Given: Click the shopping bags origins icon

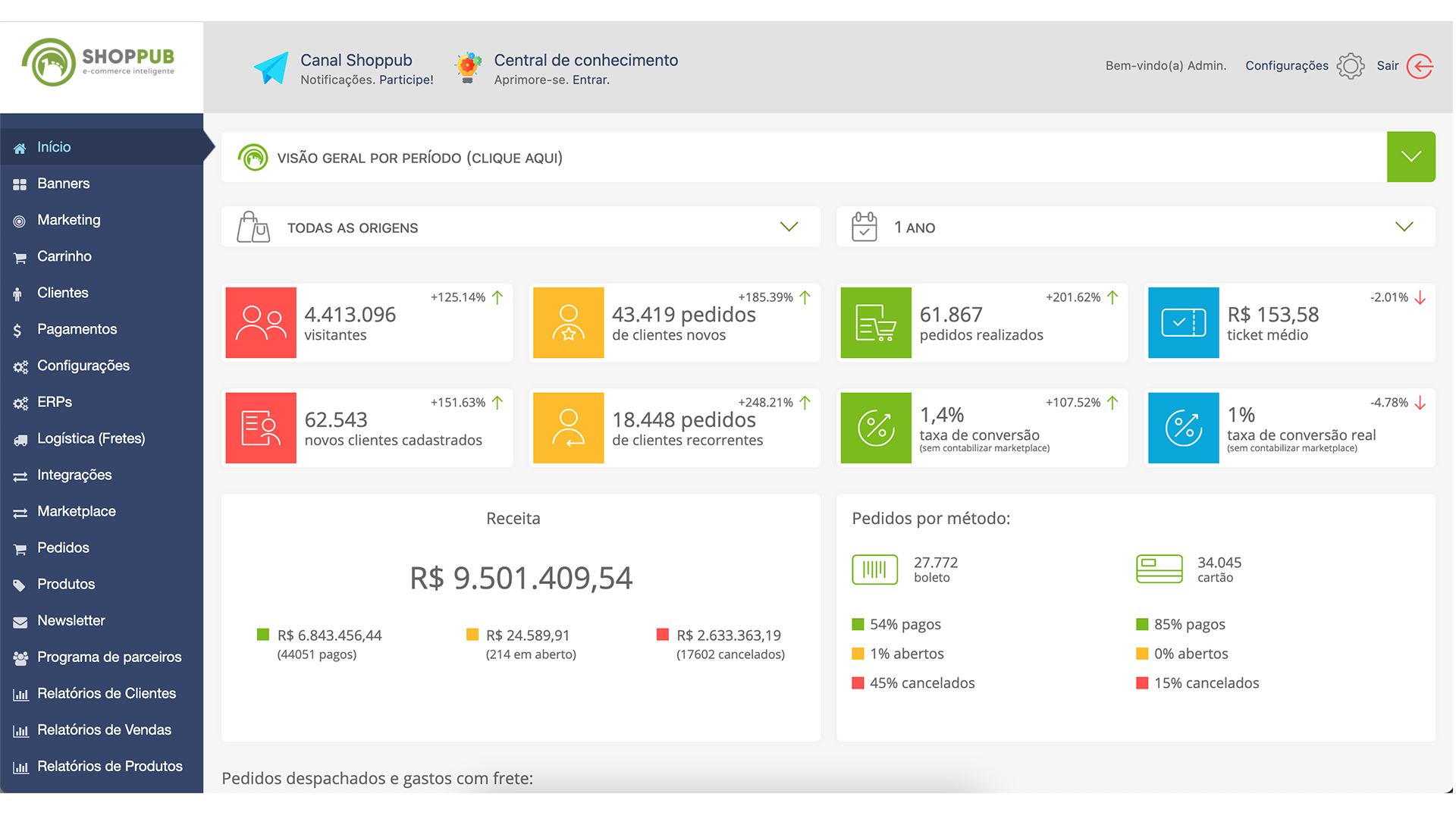Looking at the screenshot, I should pyautogui.click(x=253, y=227).
